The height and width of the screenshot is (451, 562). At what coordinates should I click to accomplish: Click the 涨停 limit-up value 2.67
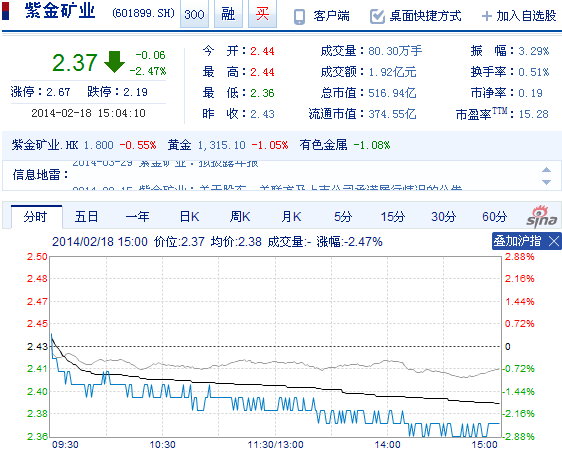[x=58, y=92]
